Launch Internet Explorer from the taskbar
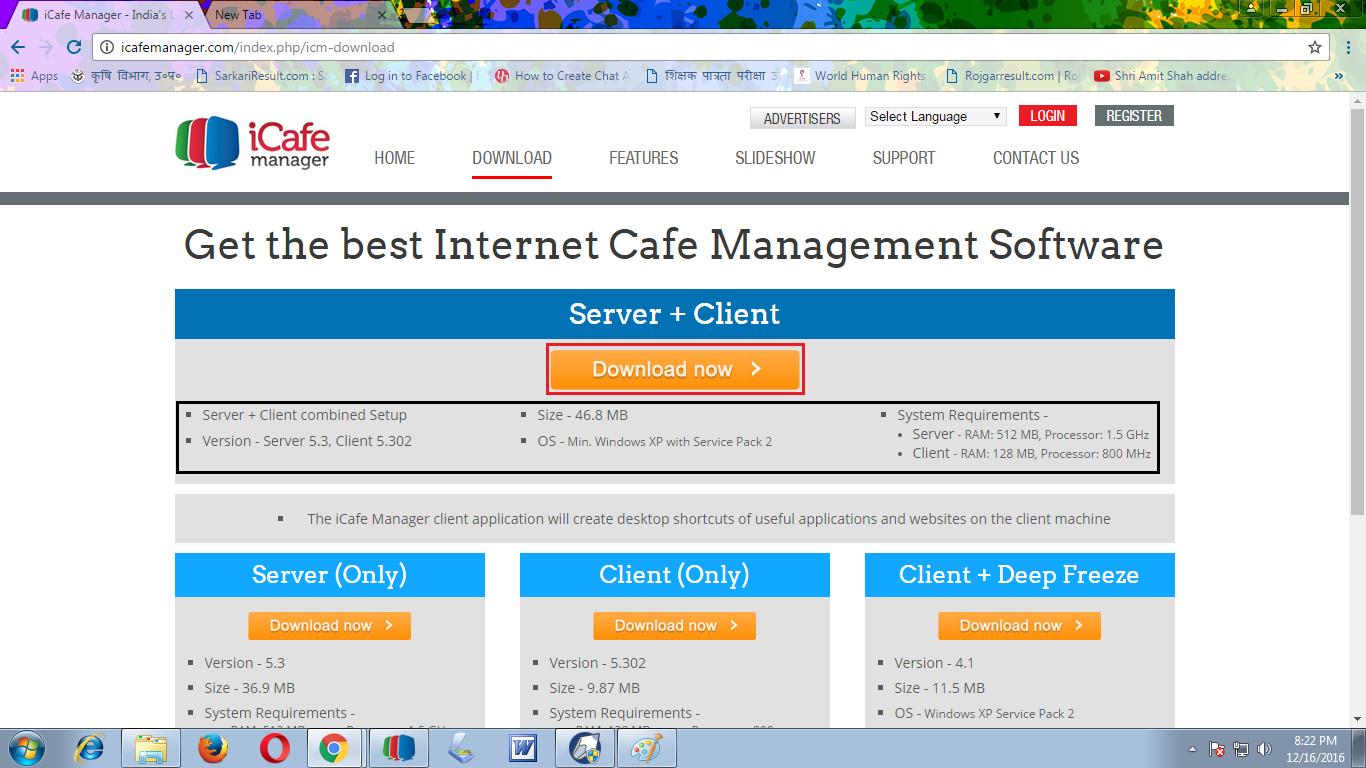Viewport: 1366px width, 768px height. coord(91,748)
